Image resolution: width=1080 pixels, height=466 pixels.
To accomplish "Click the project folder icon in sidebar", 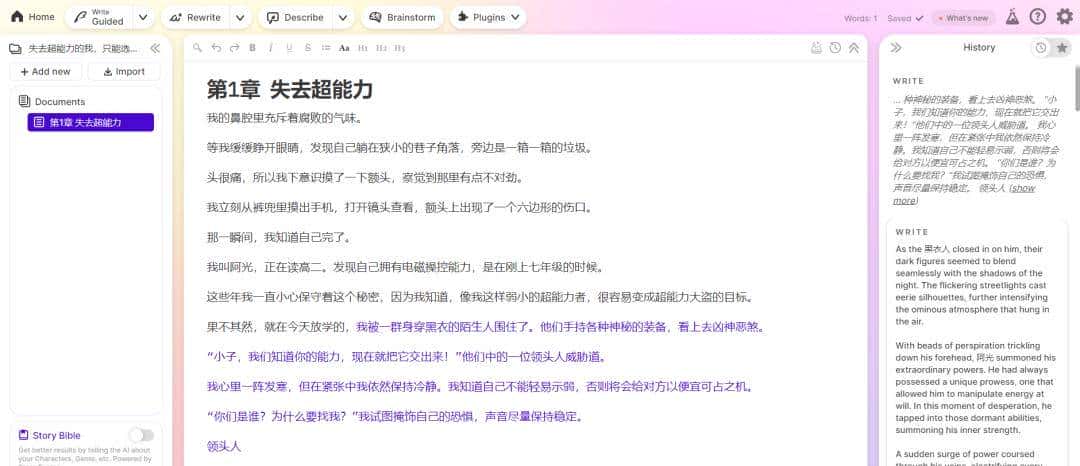I will click(15, 48).
